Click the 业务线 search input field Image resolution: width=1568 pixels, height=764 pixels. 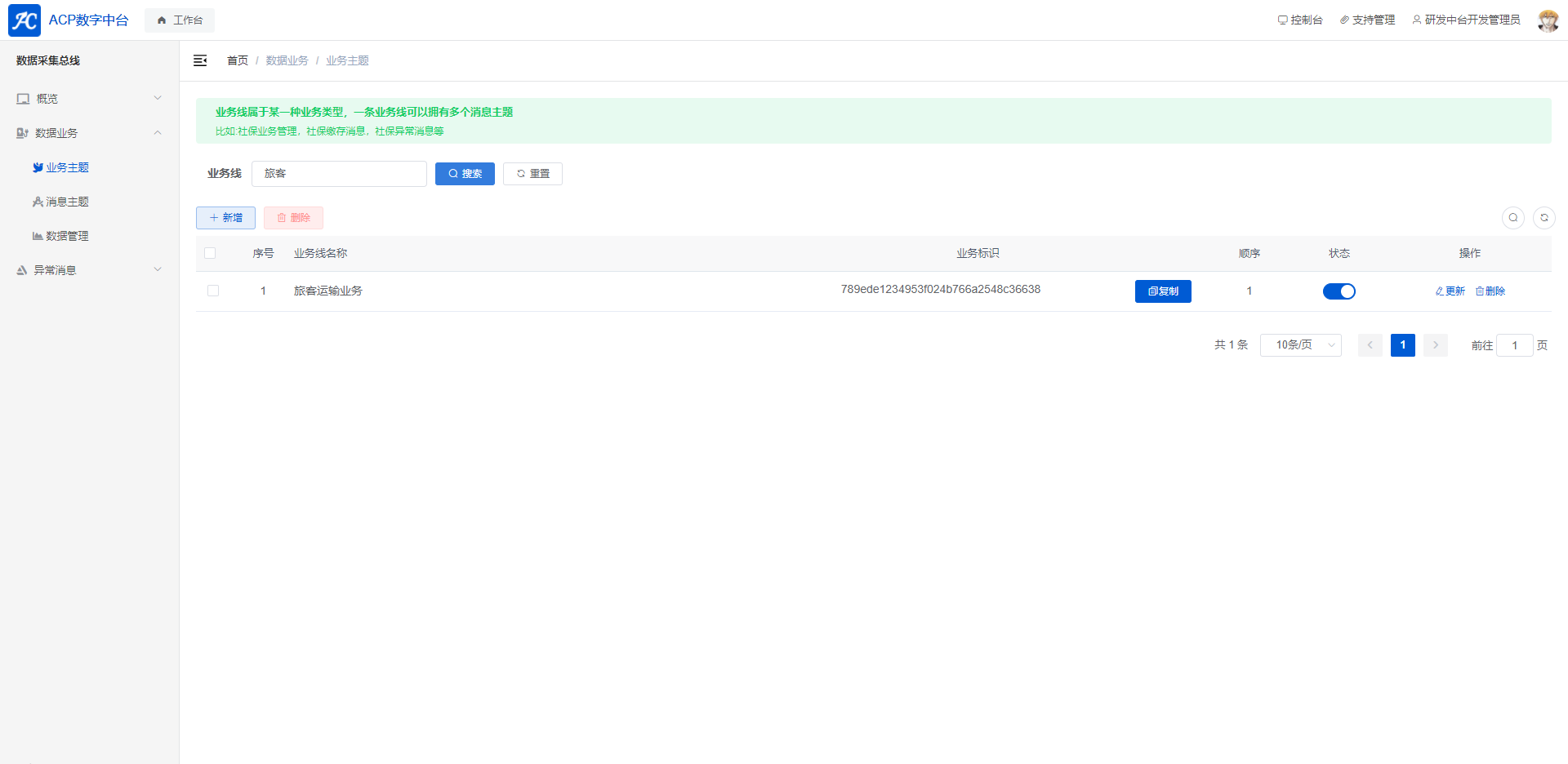click(x=339, y=174)
